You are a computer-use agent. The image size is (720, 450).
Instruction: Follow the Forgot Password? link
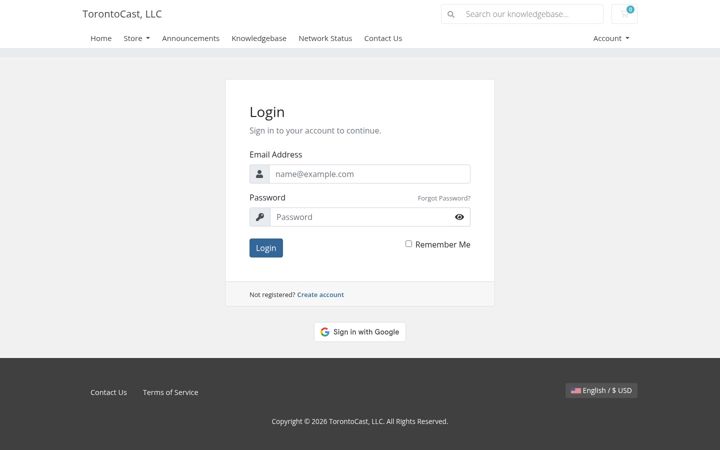[x=444, y=198]
